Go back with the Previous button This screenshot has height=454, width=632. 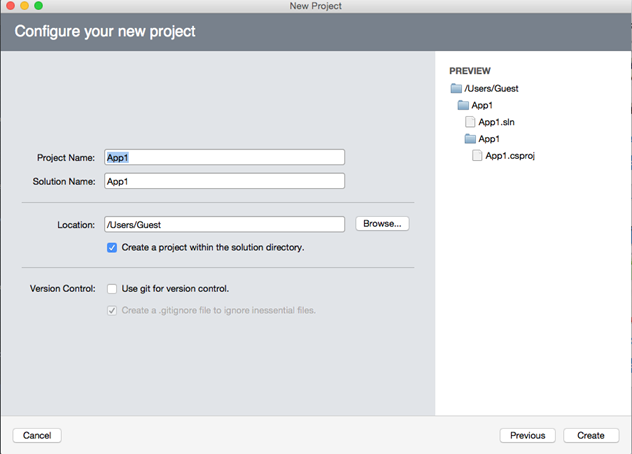pos(527,435)
